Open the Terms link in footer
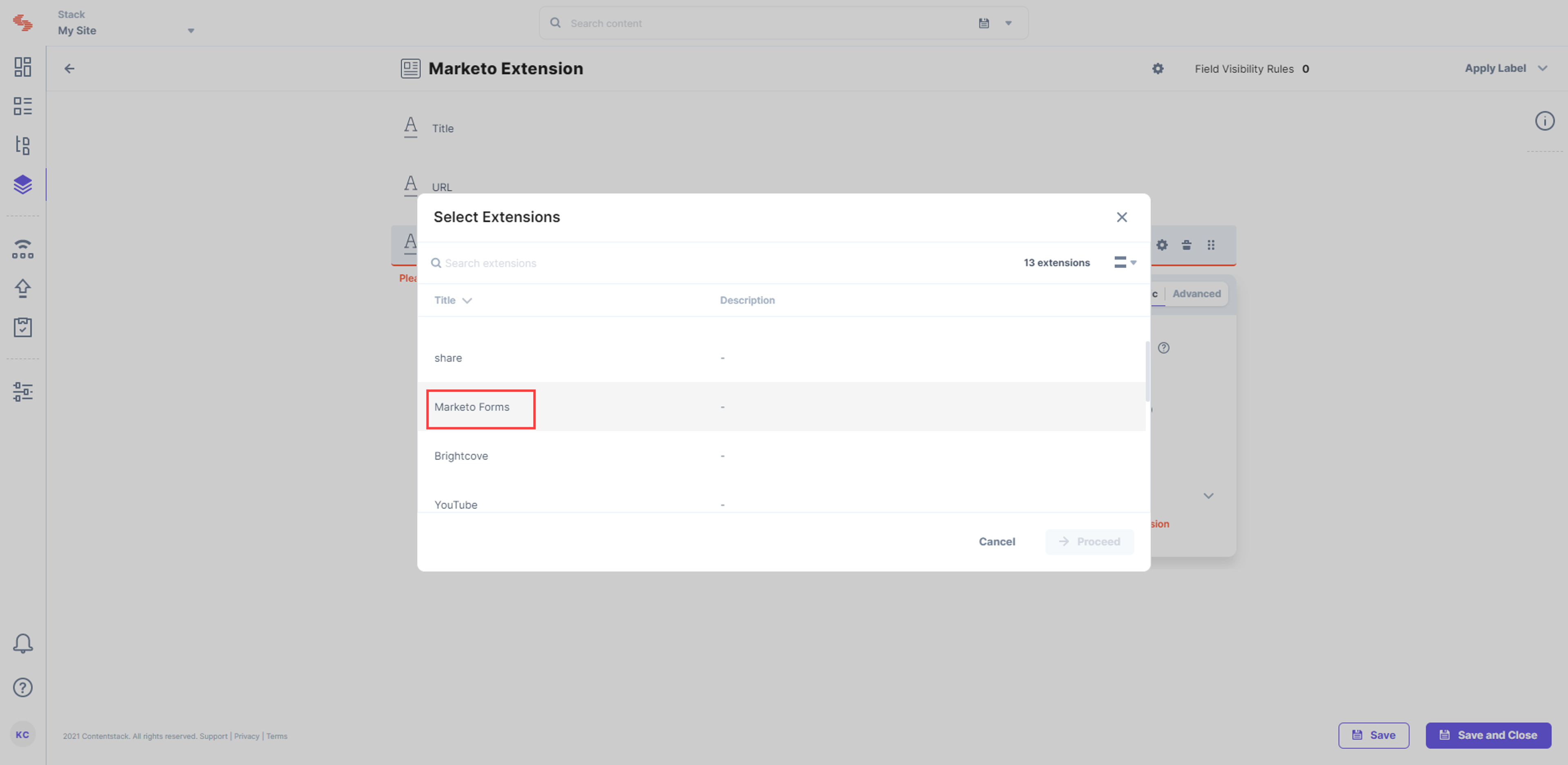The image size is (1568, 765). (276, 736)
